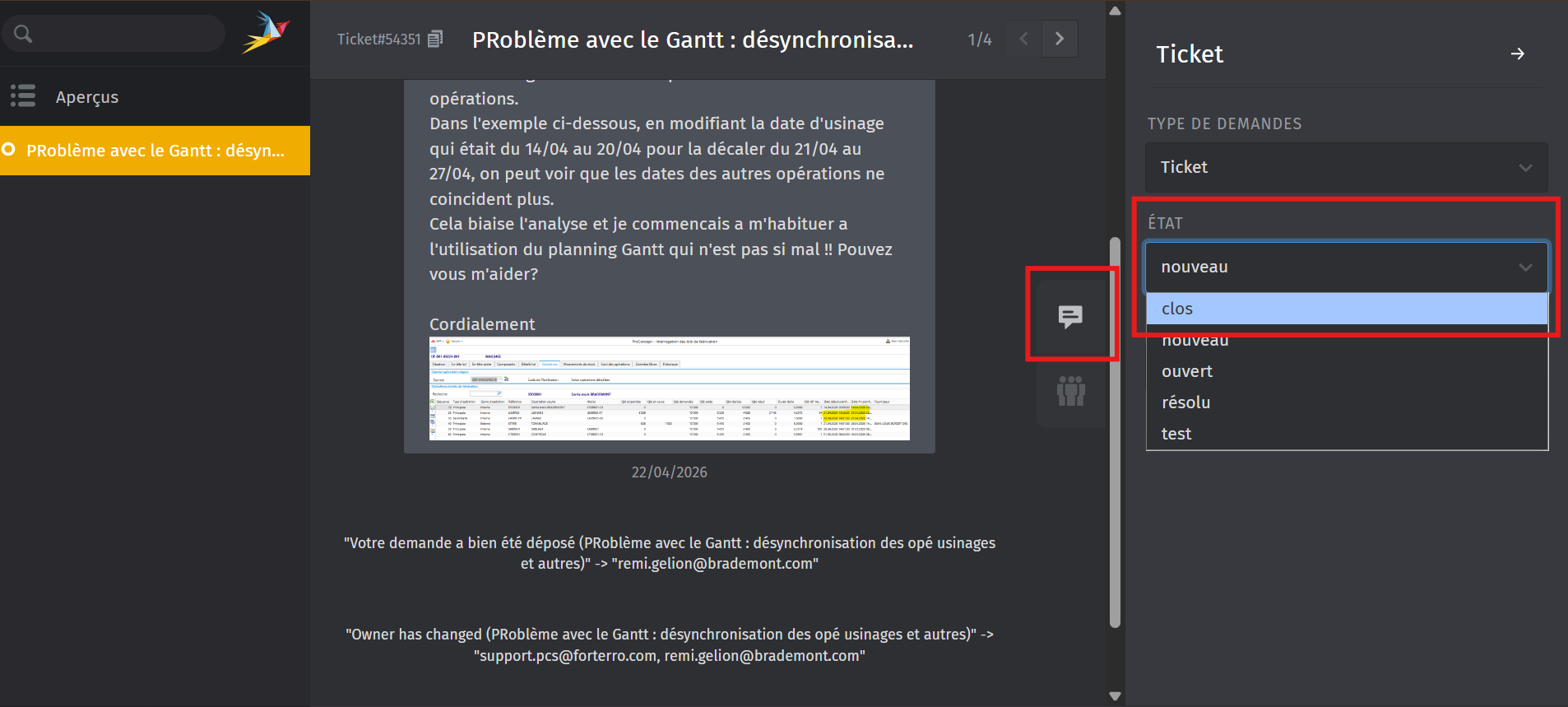Screen dimensions: 1568x707
Task: Open the Aperçus overview link
Action: (x=87, y=97)
